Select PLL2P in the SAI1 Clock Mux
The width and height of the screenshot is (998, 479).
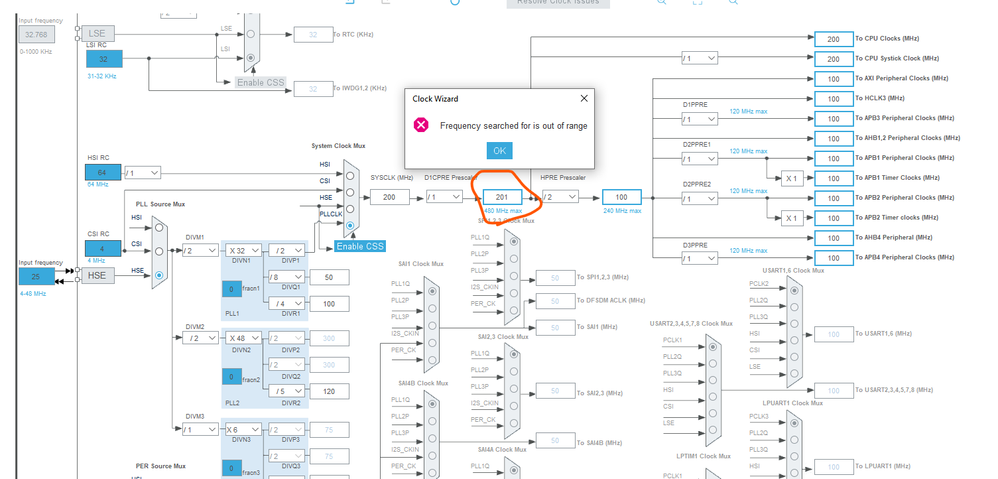point(433,309)
